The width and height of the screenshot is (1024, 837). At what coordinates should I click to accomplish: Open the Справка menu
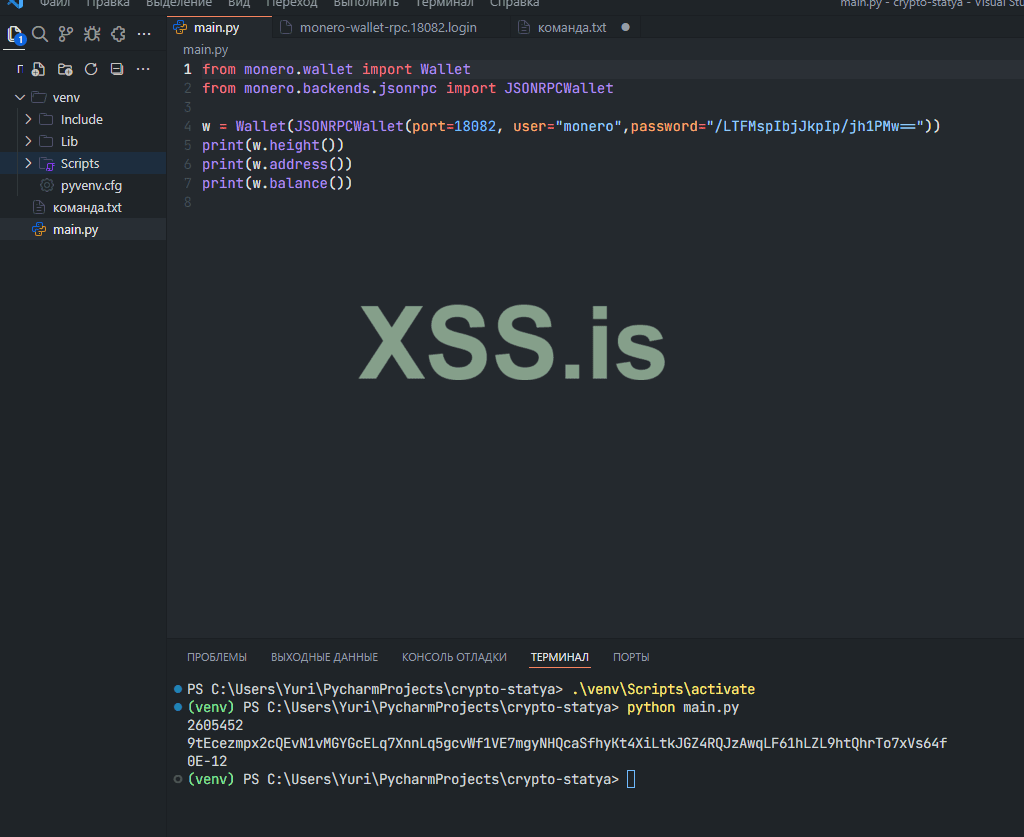515,3
